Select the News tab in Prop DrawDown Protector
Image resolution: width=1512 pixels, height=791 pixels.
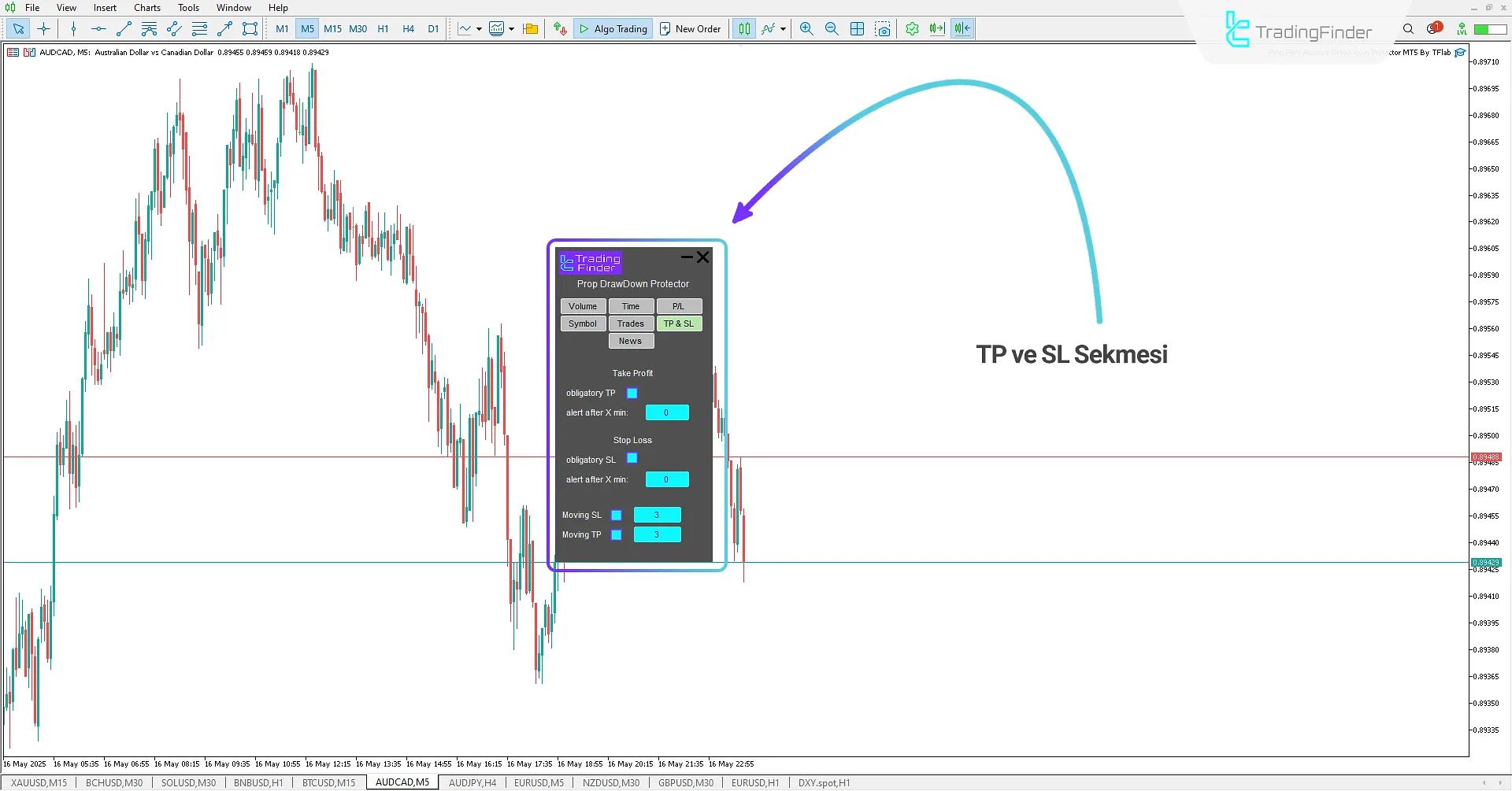tap(630, 340)
